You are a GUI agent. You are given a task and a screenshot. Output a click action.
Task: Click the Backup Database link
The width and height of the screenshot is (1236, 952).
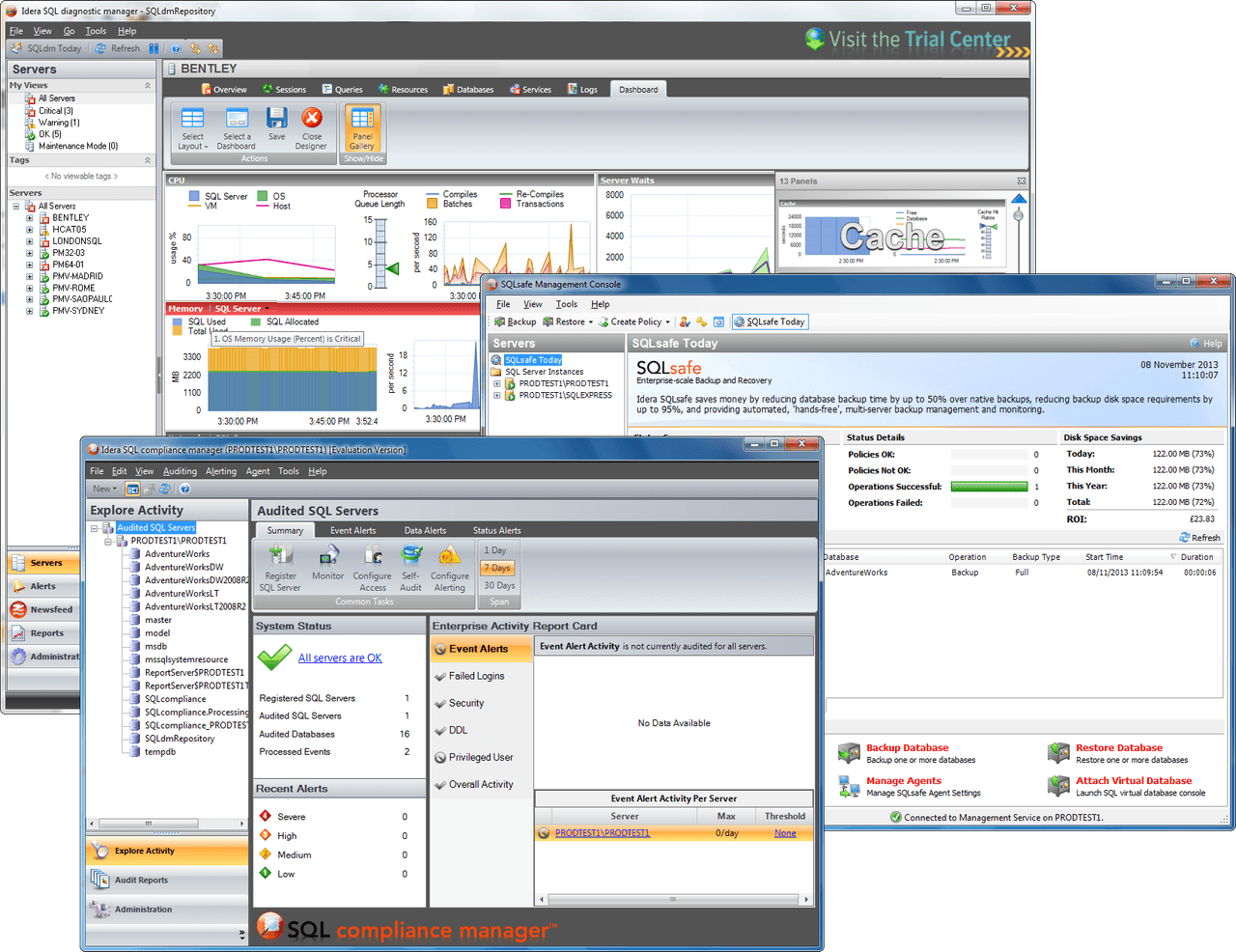click(907, 748)
